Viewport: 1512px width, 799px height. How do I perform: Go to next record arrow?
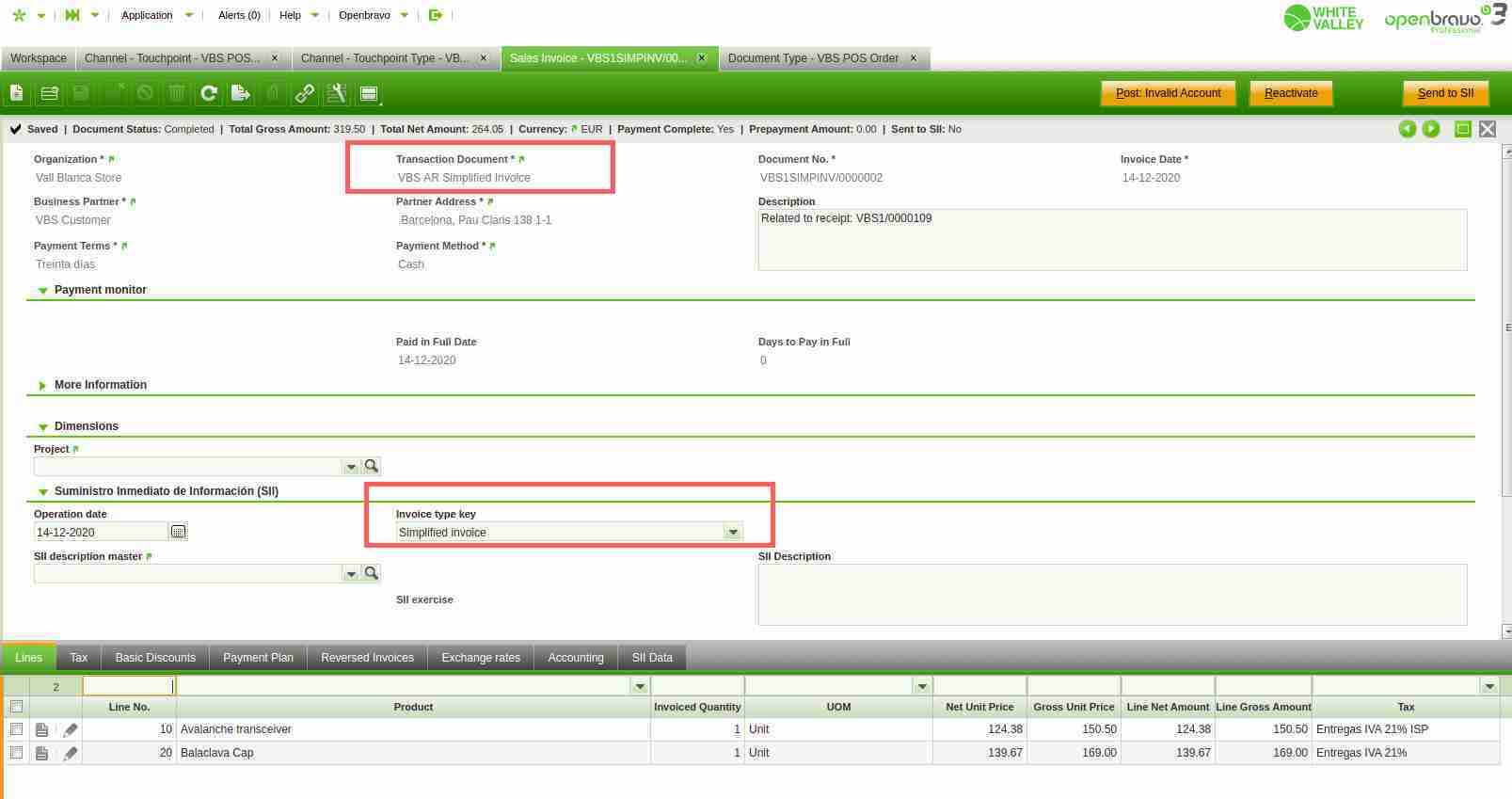coord(1431,129)
